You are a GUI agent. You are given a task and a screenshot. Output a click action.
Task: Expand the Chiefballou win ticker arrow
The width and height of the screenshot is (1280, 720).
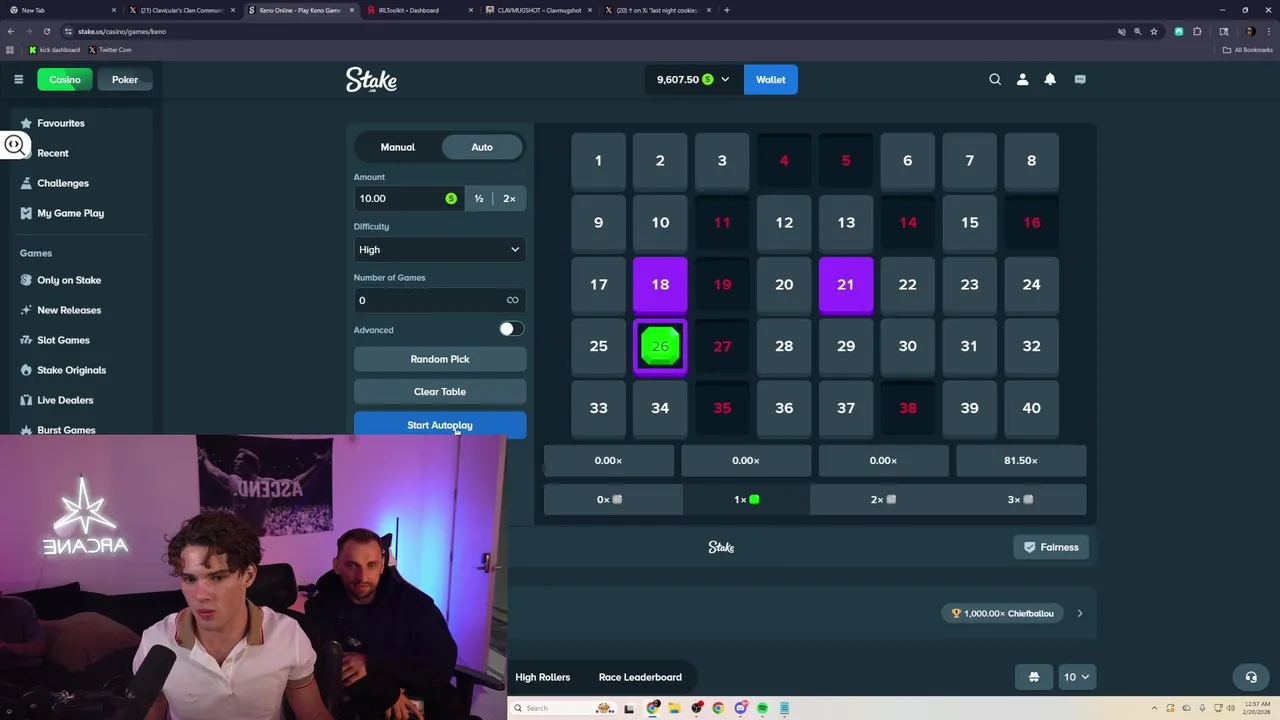tap(1080, 613)
